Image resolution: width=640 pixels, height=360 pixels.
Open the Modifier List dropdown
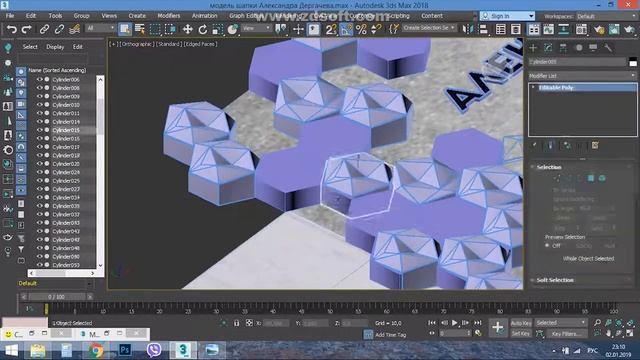point(582,76)
